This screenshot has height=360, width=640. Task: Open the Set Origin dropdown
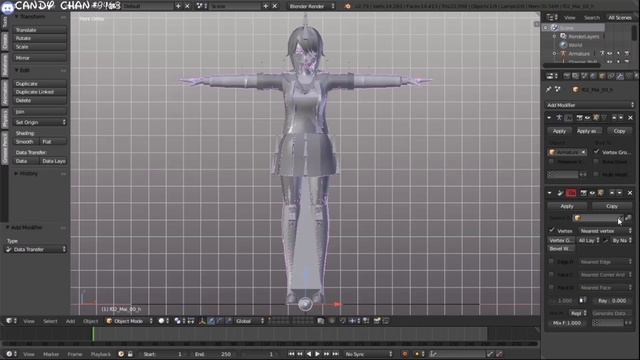pyautogui.click(x=40, y=122)
